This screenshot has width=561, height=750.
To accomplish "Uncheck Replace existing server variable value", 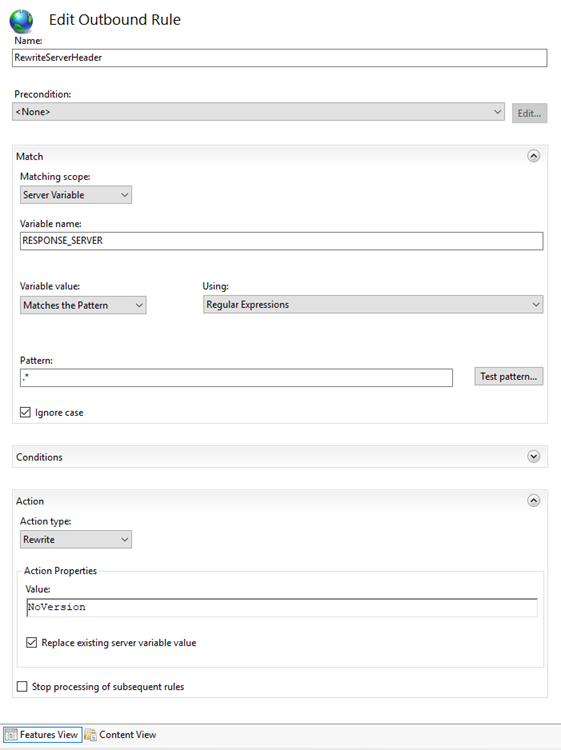I will 32,642.
